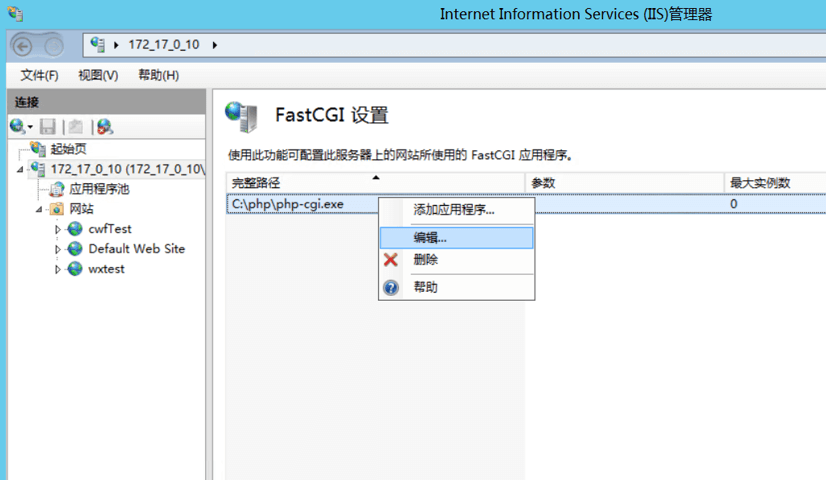Click the cwfTest site globe icon
Screen dimensions: 826x481
click(75, 229)
